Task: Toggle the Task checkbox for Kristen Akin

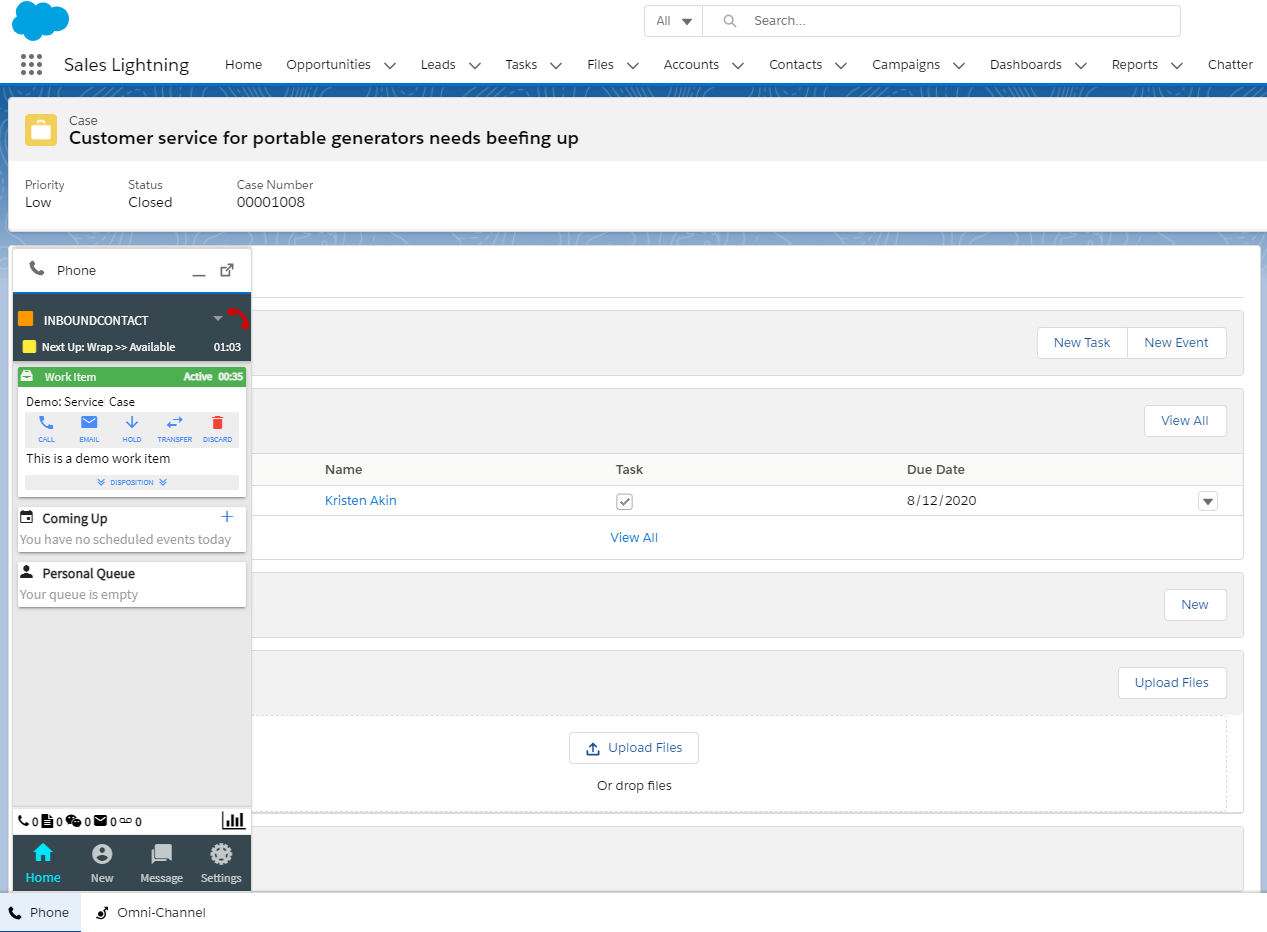Action: pyautogui.click(x=624, y=501)
